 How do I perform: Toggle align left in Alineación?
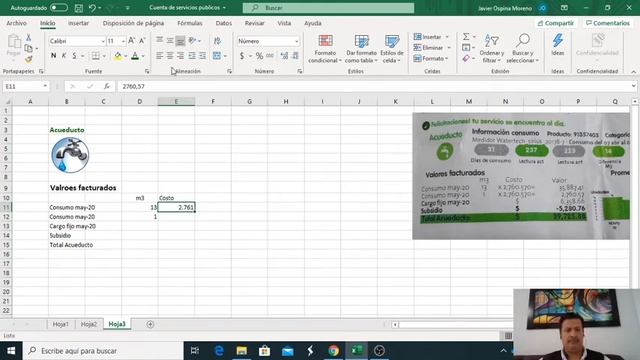(x=160, y=56)
